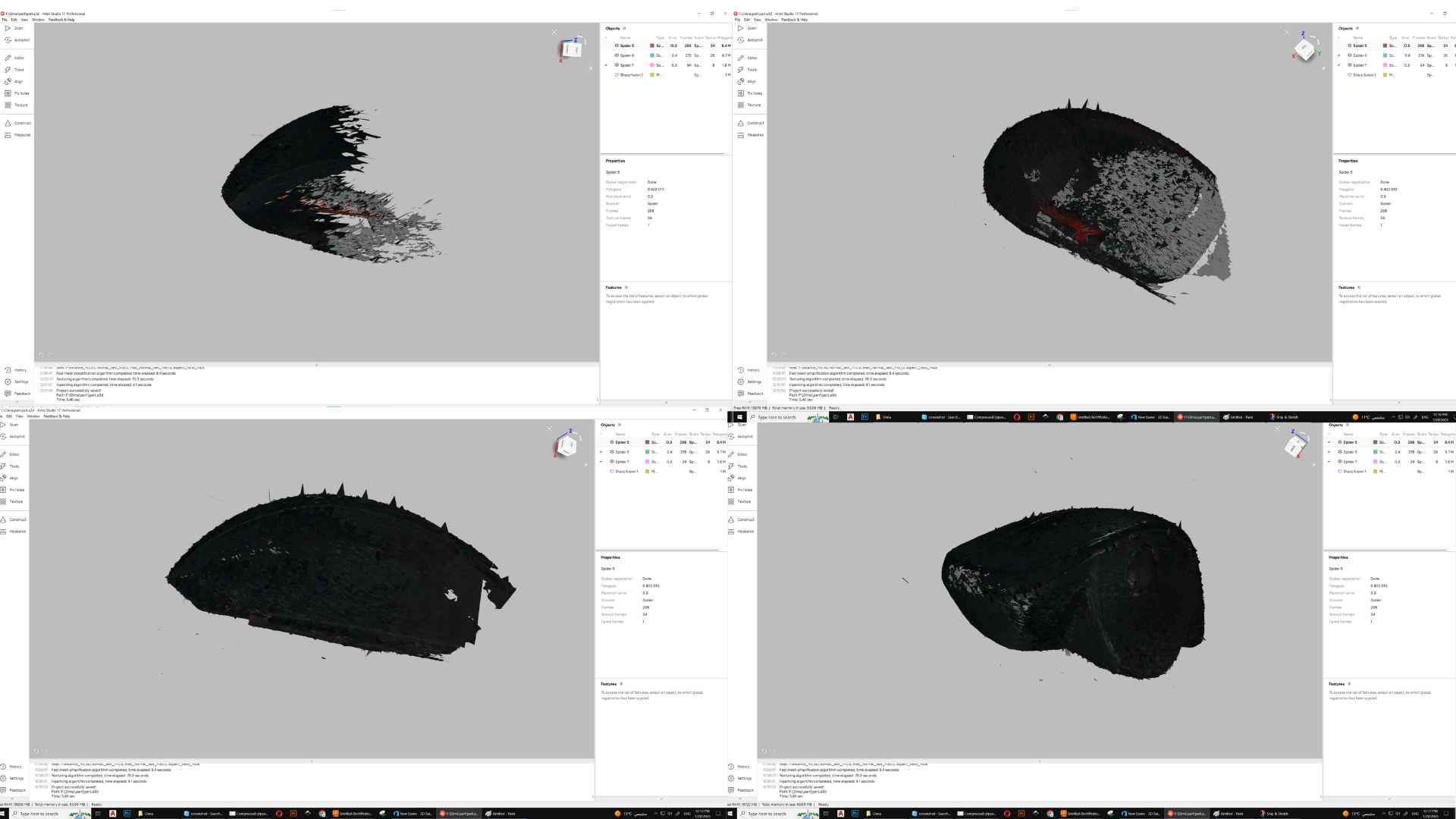Viewport: 1456px width, 819px height.
Task: Hide Spider 5 scan in bottom-right window
Action: coord(1329,442)
